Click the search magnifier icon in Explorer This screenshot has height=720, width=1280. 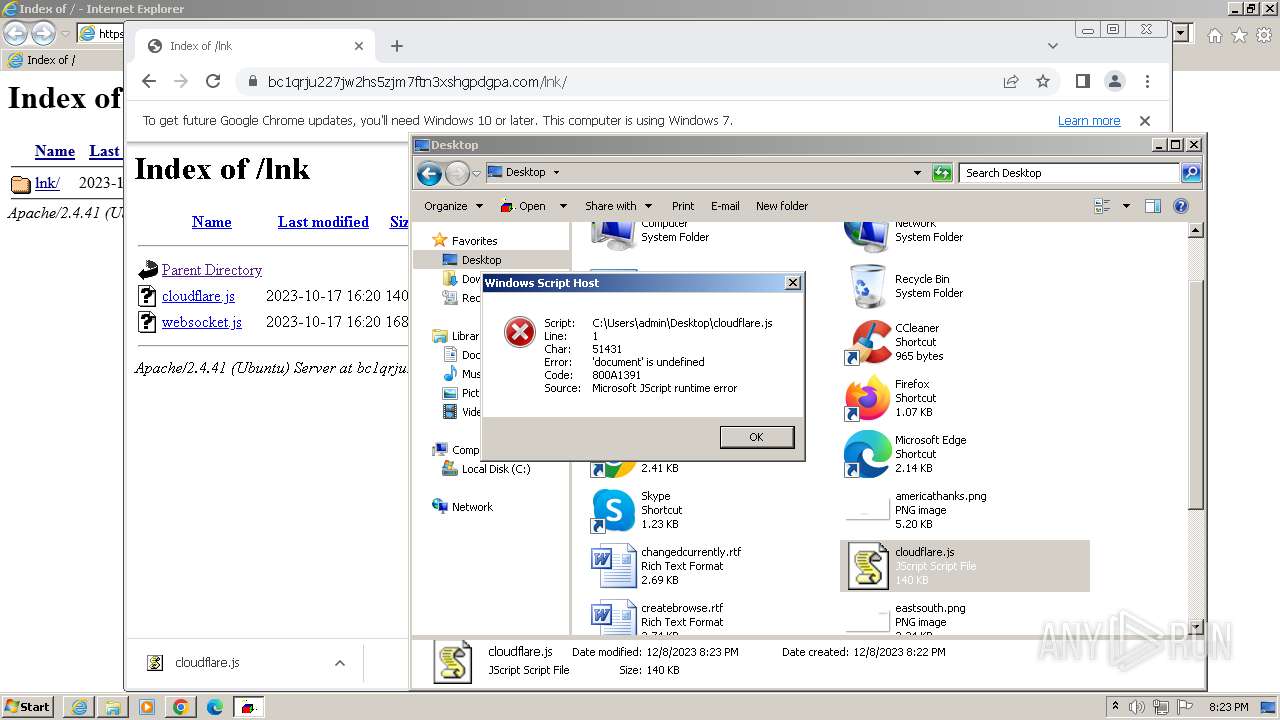tap(1190, 173)
